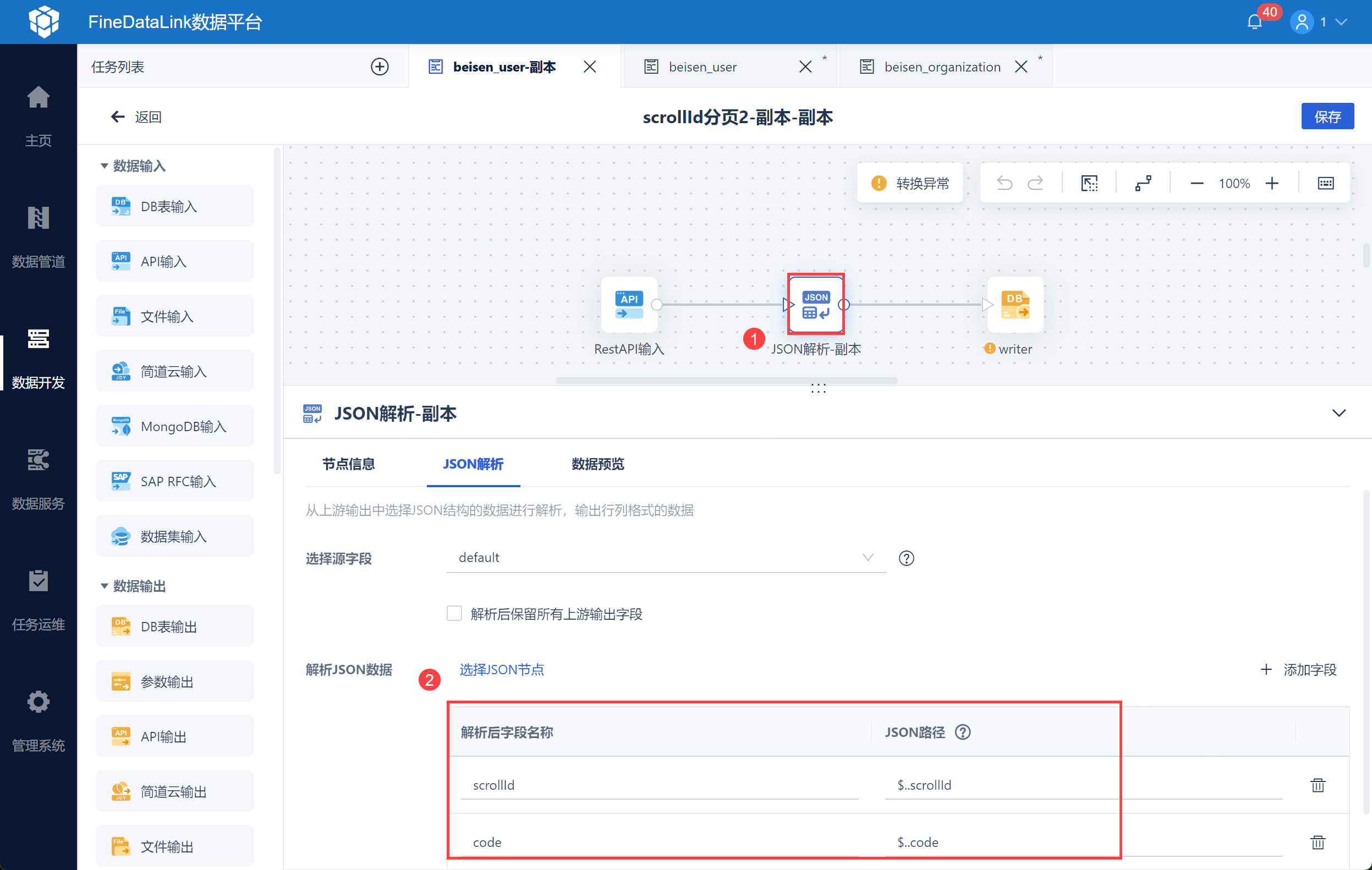Viewport: 1372px width, 870px height.
Task: Zoom in with the plus icon
Action: coord(1272,184)
